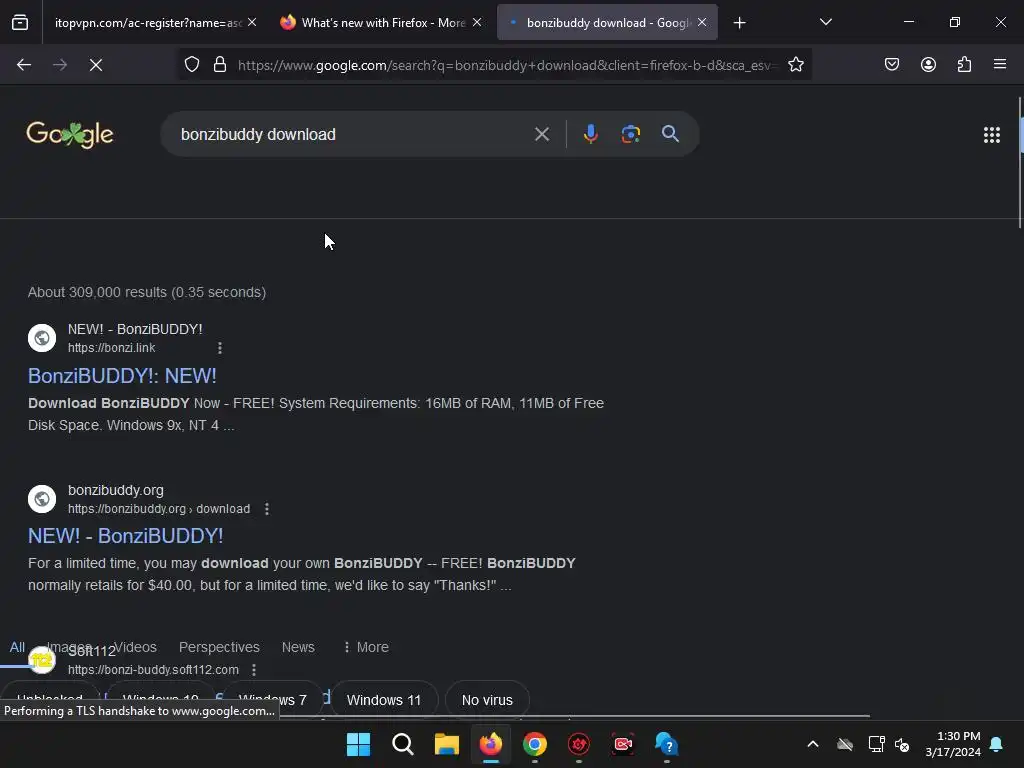Bookmark this page with the star

click(795, 65)
